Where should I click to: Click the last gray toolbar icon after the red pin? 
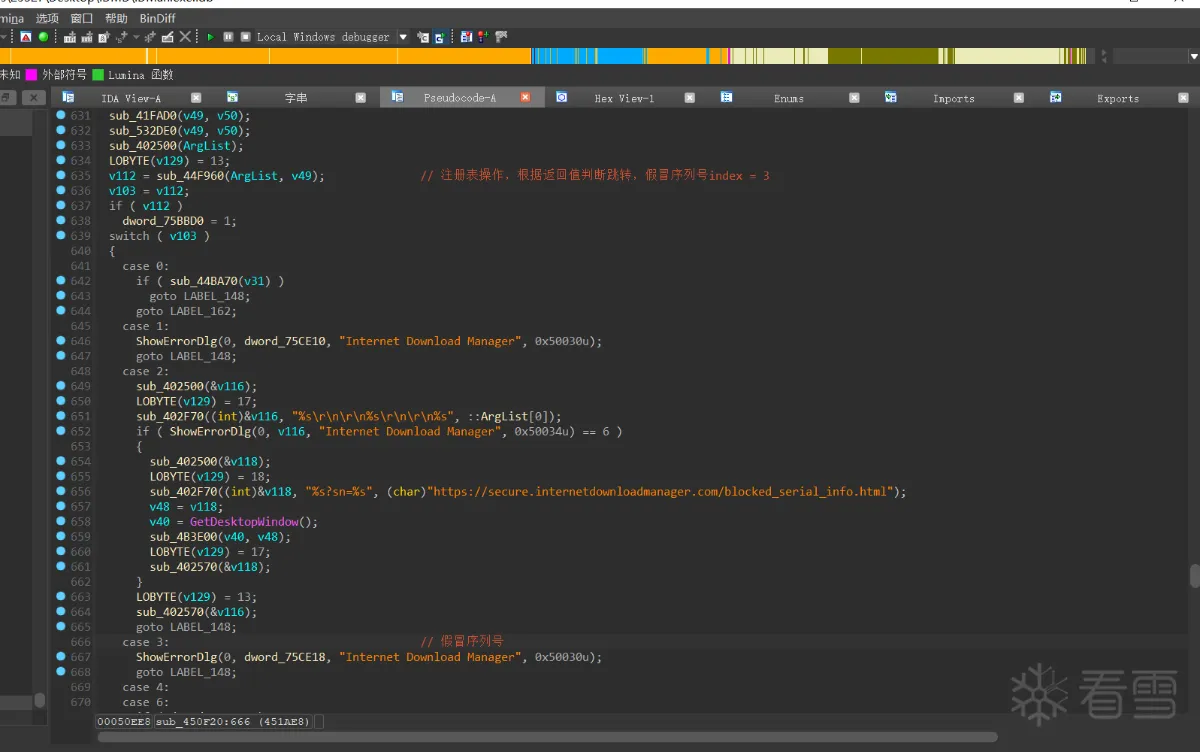click(501, 37)
